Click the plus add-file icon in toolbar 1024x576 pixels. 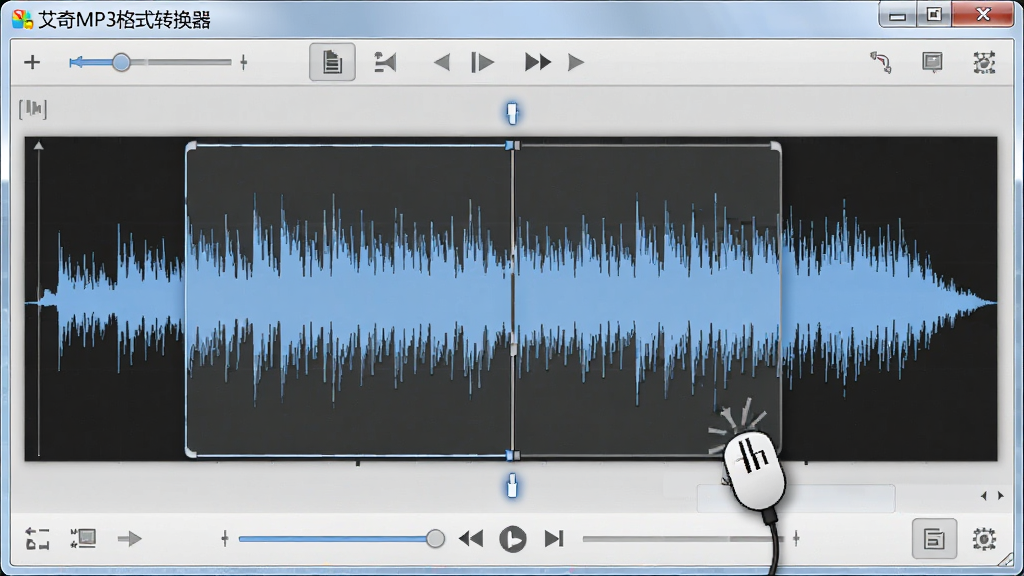tap(32, 63)
